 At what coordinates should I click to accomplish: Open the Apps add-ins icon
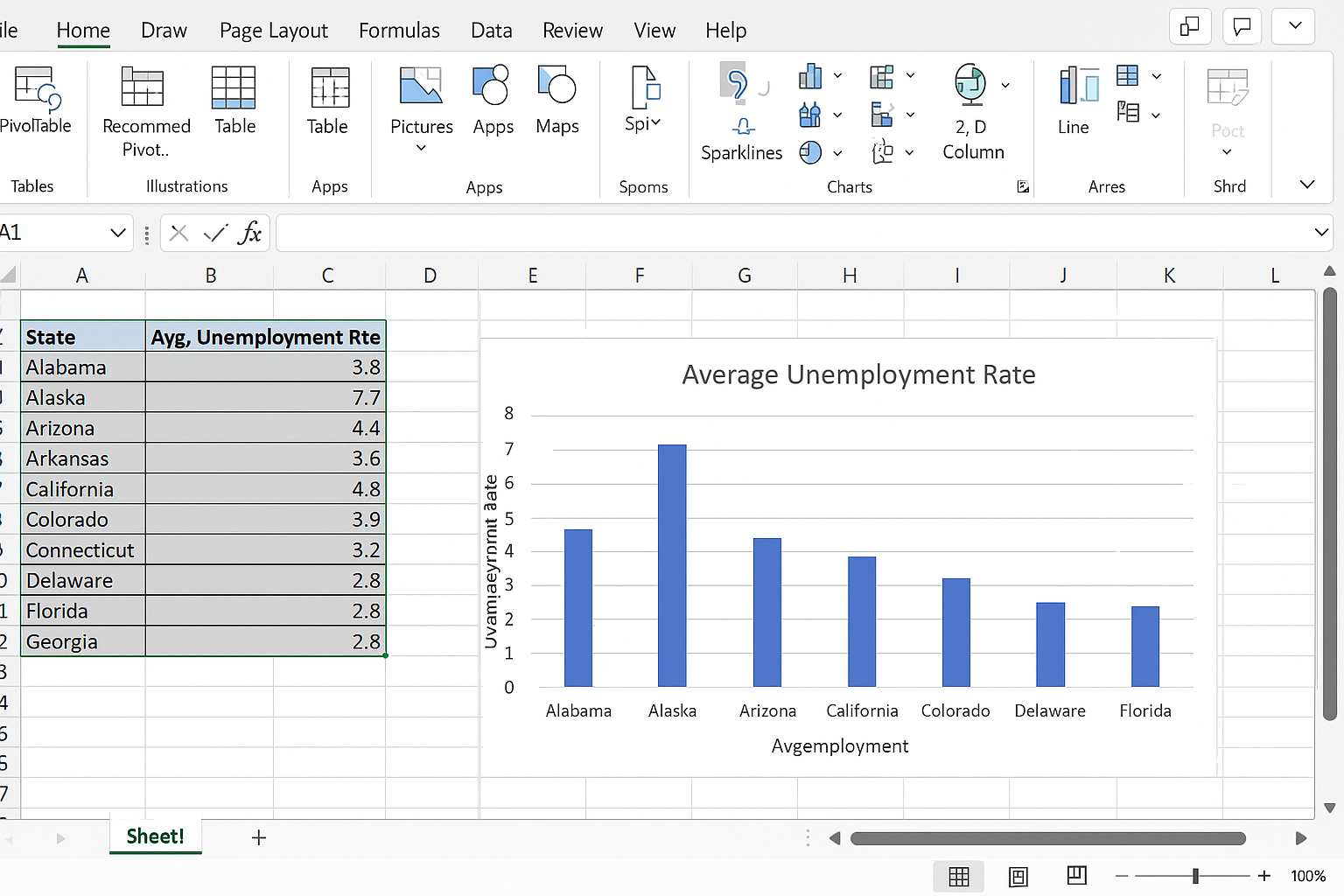coord(492,86)
